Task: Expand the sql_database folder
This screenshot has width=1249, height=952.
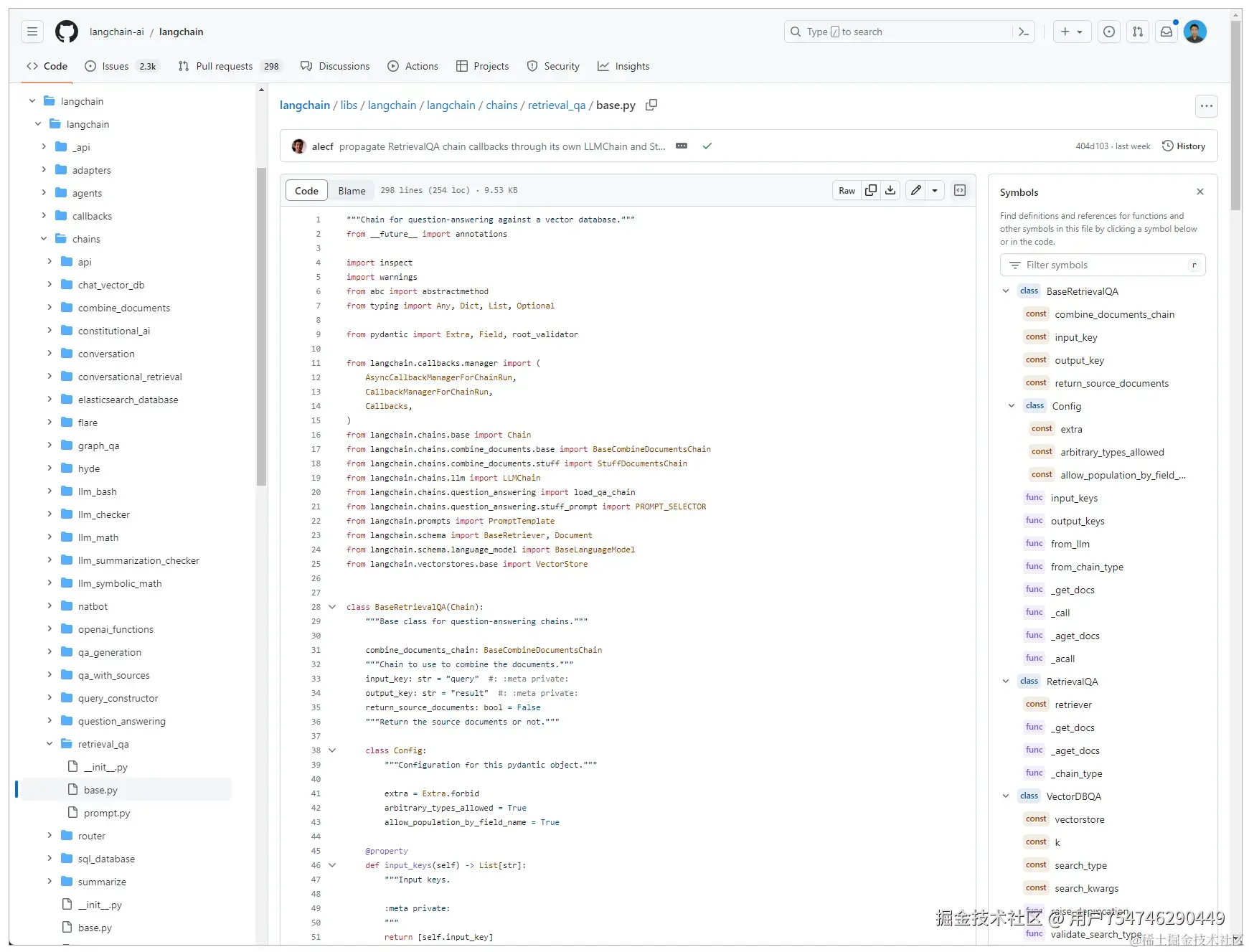Action: pos(50,859)
